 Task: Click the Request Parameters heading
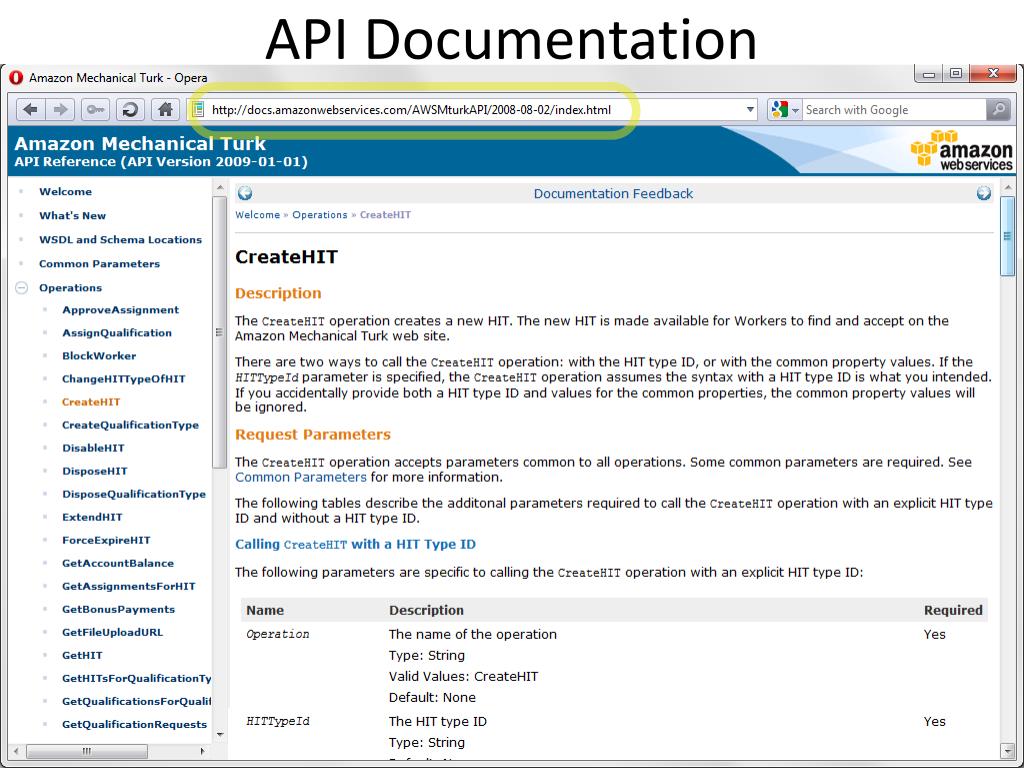312,435
